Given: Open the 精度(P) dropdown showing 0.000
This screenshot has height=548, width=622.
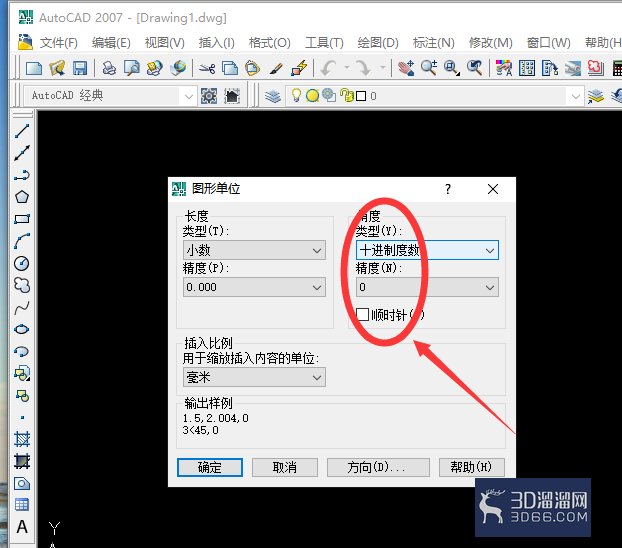Looking at the screenshot, I should pyautogui.click(x=254, y=287).
